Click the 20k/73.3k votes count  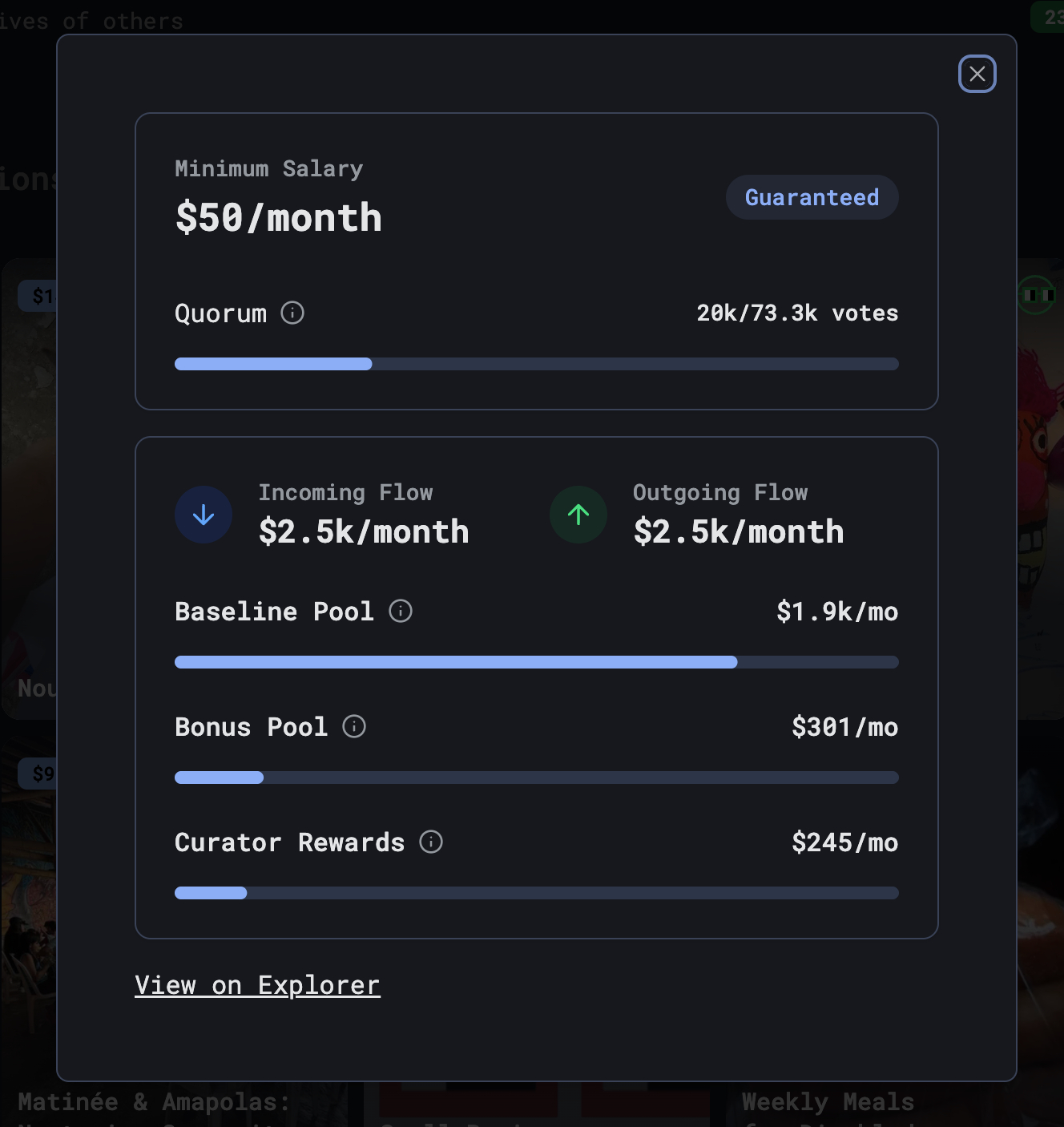click(x=797, y=313)
